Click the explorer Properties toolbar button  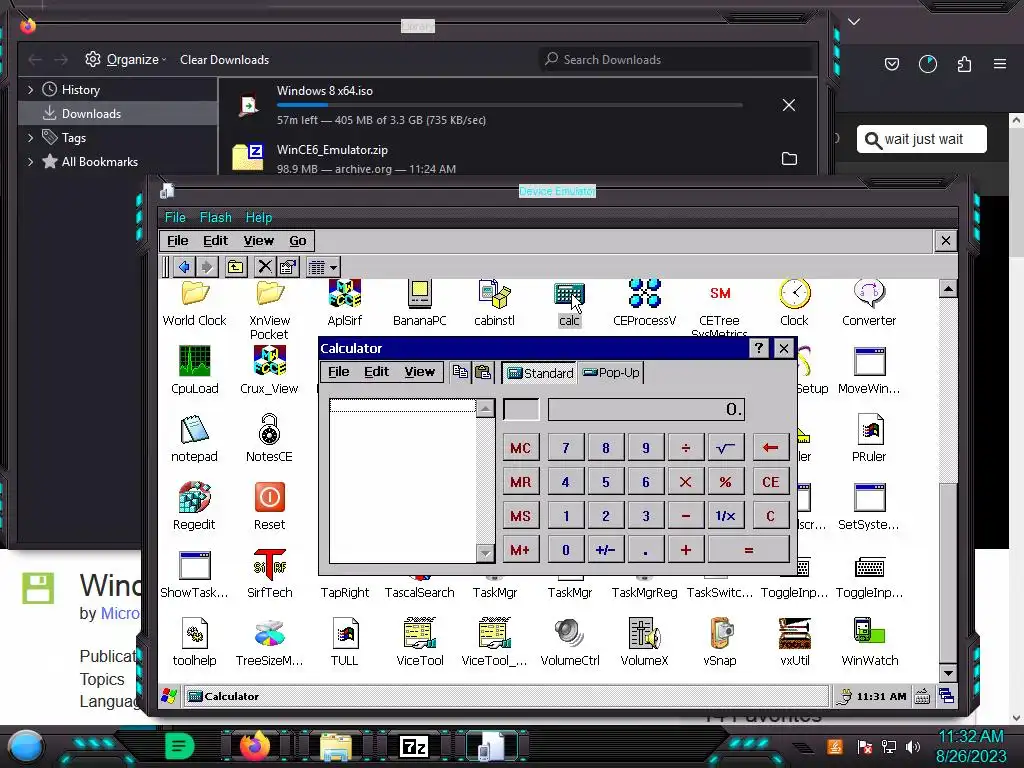coord(288,266)
